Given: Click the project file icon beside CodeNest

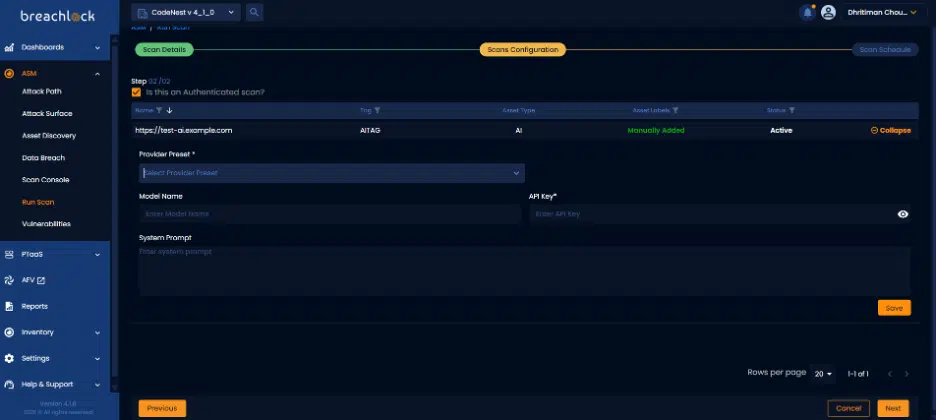Looking at the screenshot, I should pyautogui.click(x=142, y=12).
